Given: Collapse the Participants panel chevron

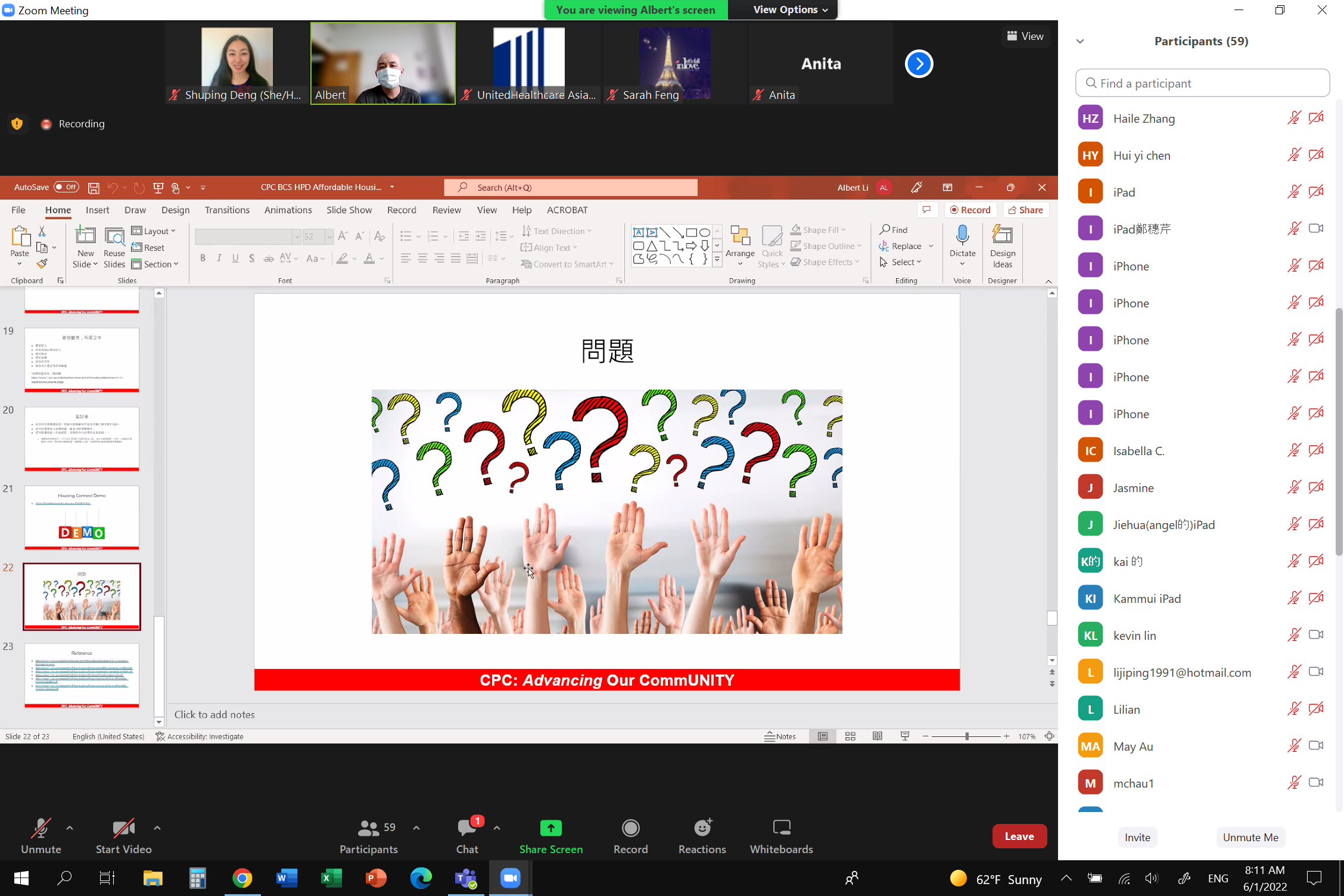Looking at the screenshot, I should pos(1080,41).
